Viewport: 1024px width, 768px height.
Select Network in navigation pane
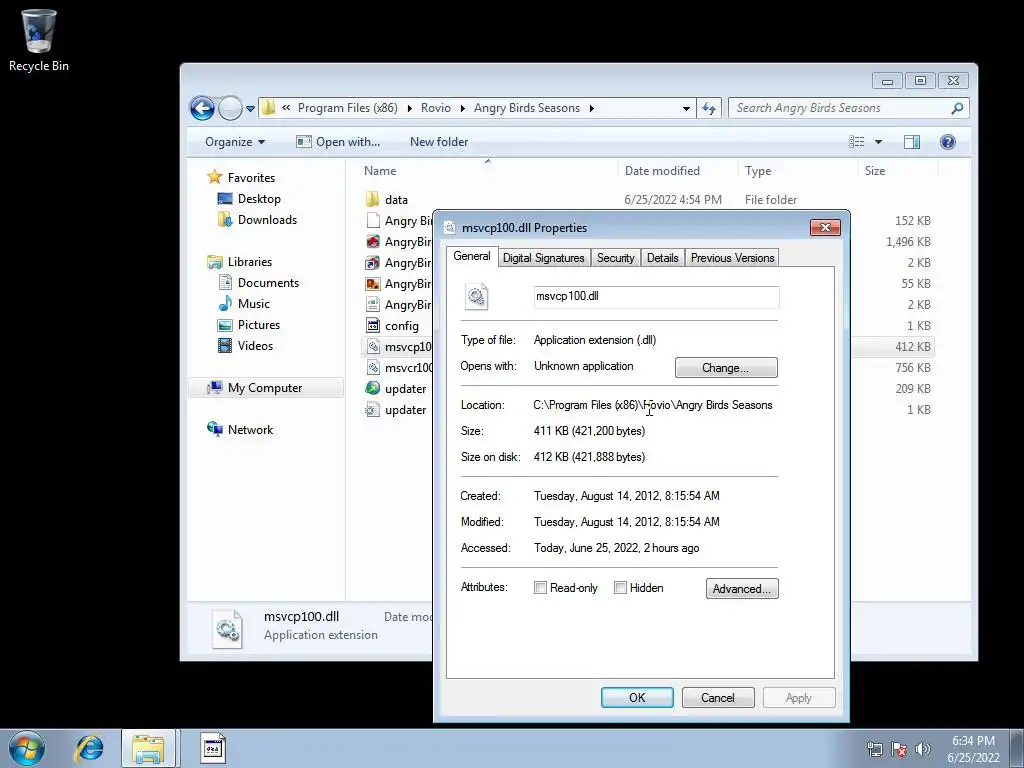(240, 430)
